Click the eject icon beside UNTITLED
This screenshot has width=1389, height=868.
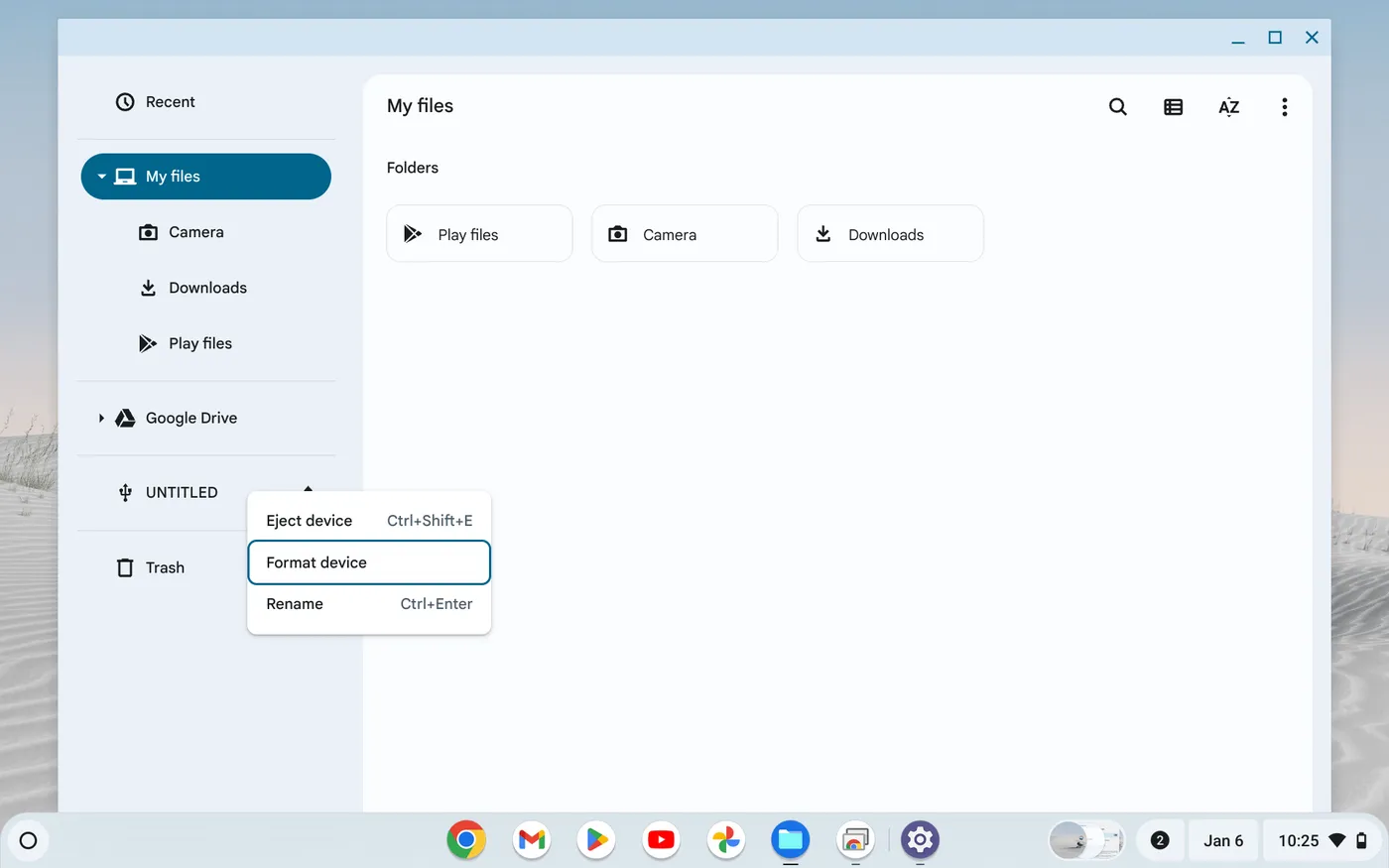coord(309,488)
